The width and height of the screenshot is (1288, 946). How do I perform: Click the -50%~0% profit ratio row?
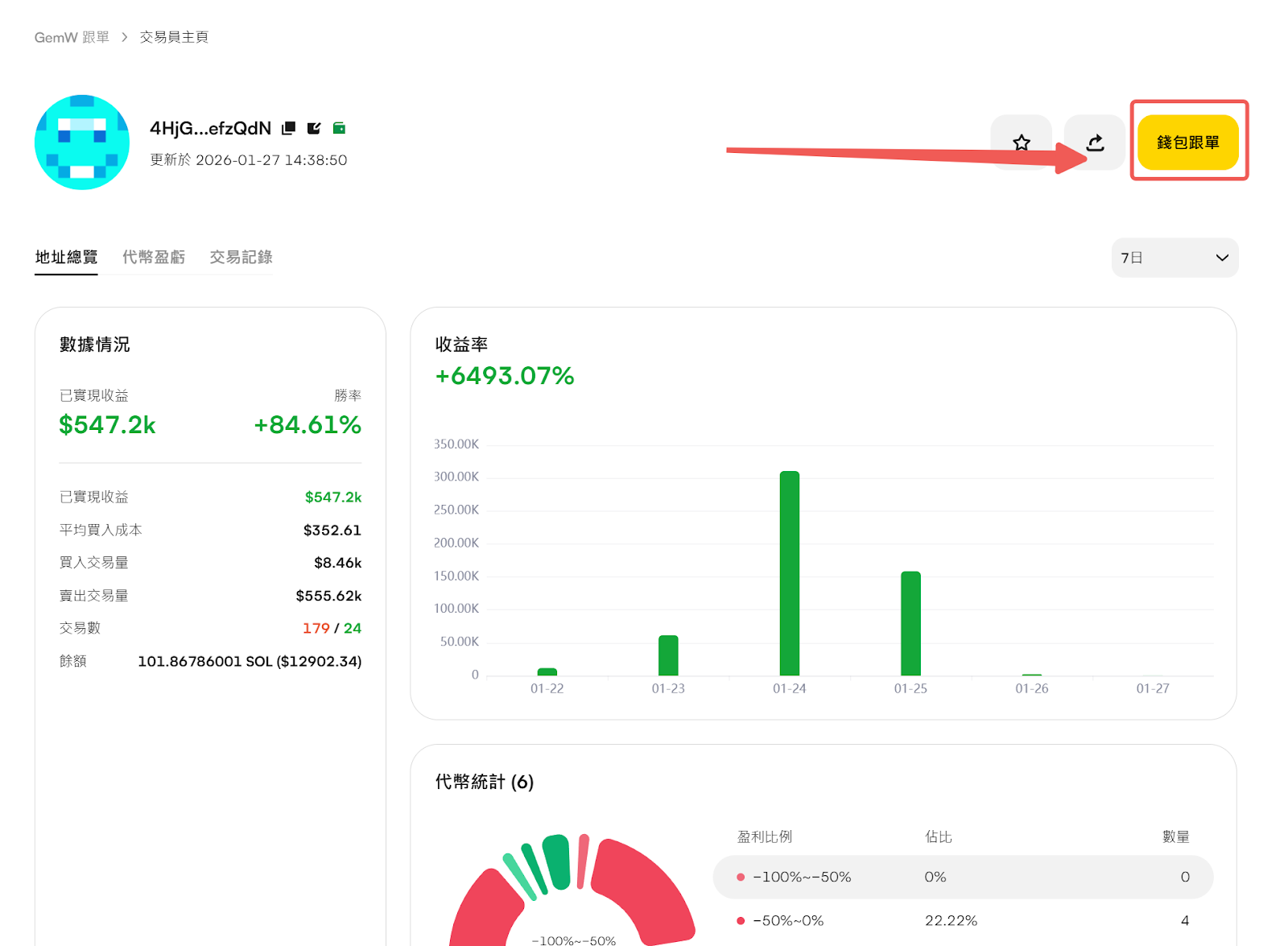pos(962,920)
